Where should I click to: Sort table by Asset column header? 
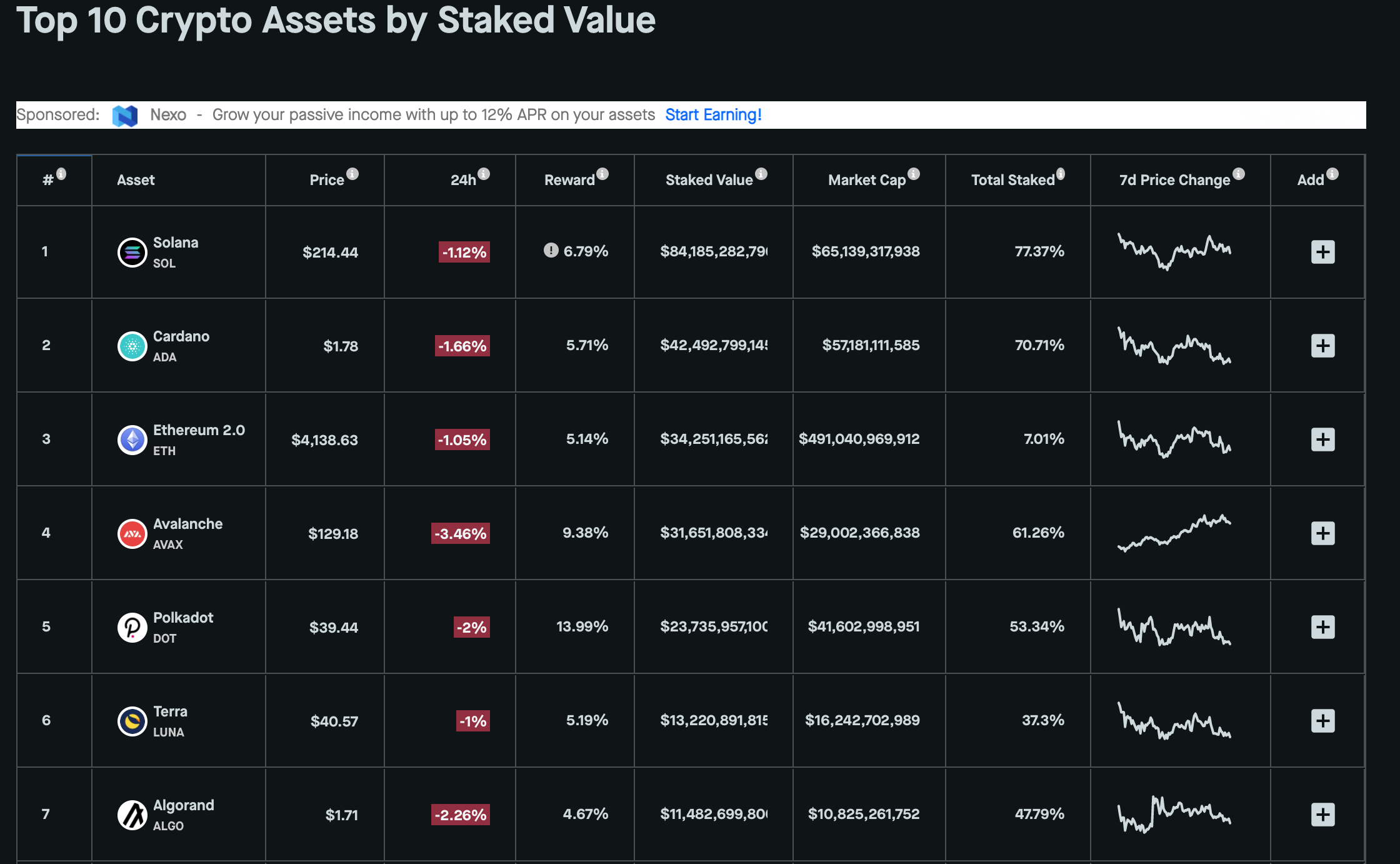[x=136, y=180]
